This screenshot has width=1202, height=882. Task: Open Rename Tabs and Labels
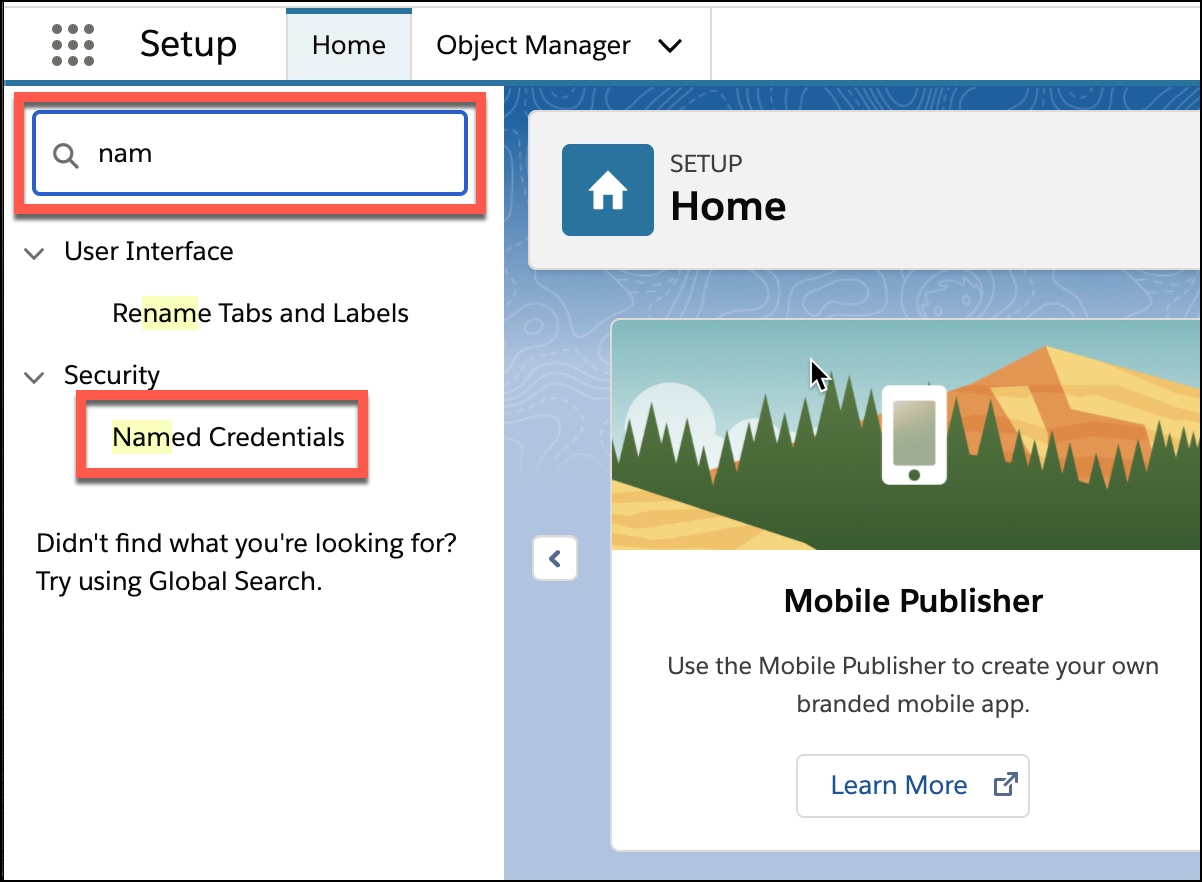pos(260,313)
